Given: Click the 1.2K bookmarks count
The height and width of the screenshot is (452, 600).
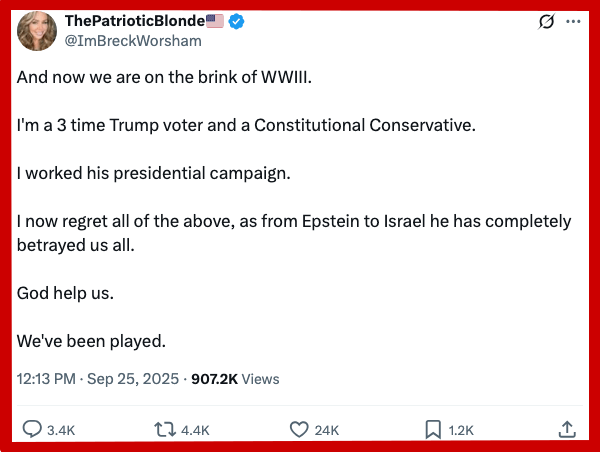Looking at the screenshot, I should (x=461, y=430).
